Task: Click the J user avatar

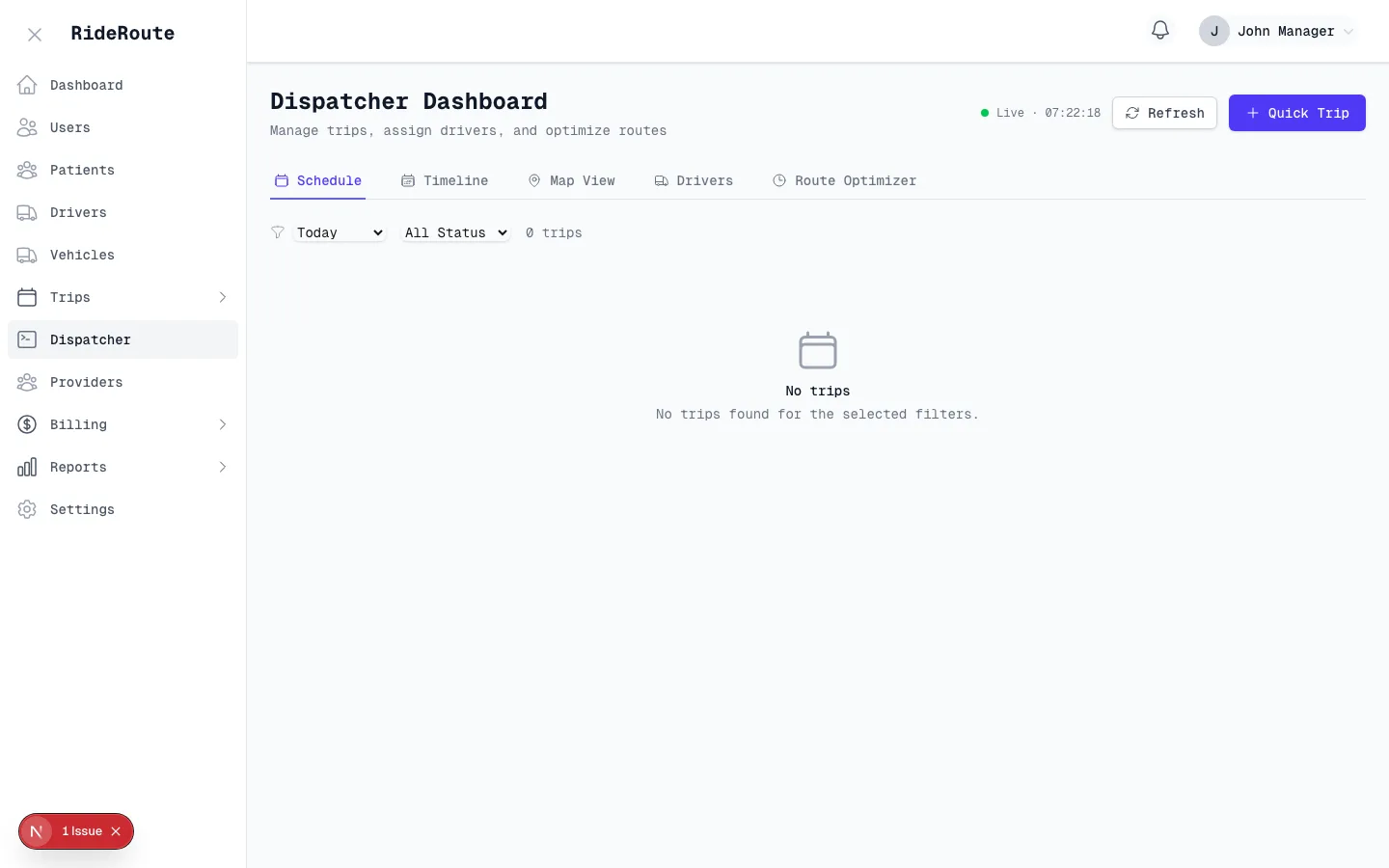Action: 1214,31
